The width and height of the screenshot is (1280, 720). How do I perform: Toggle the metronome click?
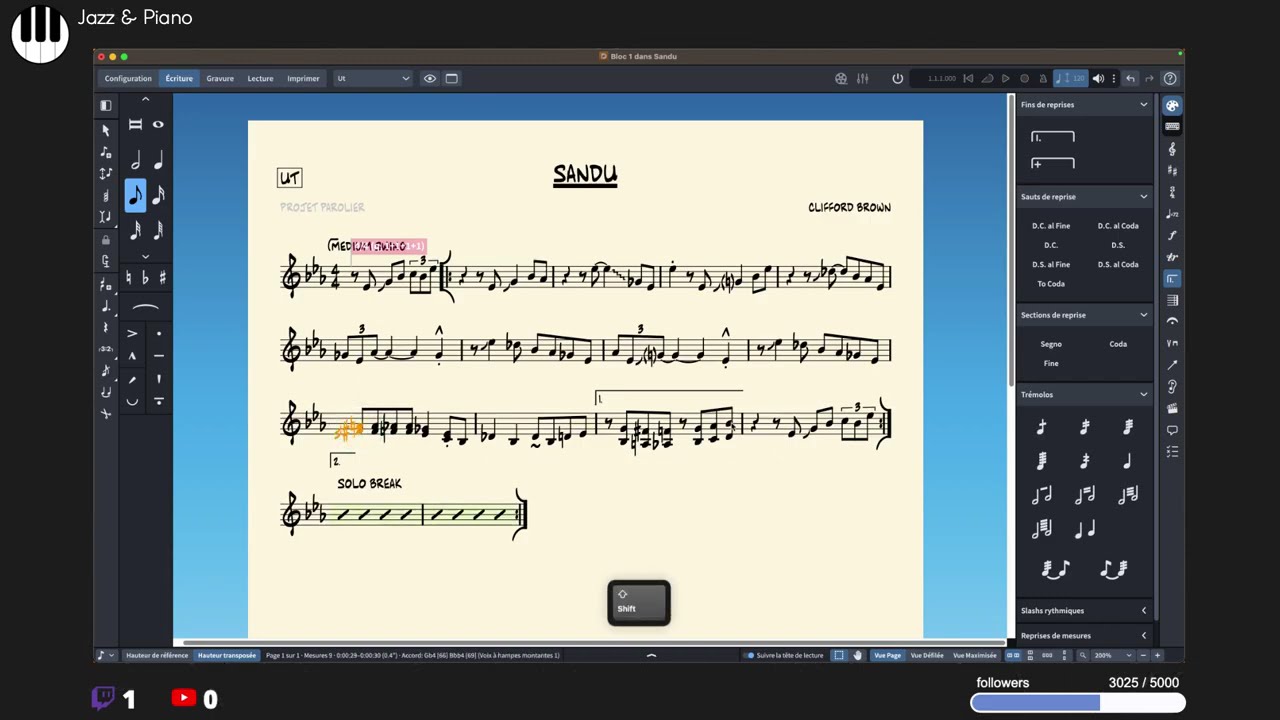[1043, 78]
